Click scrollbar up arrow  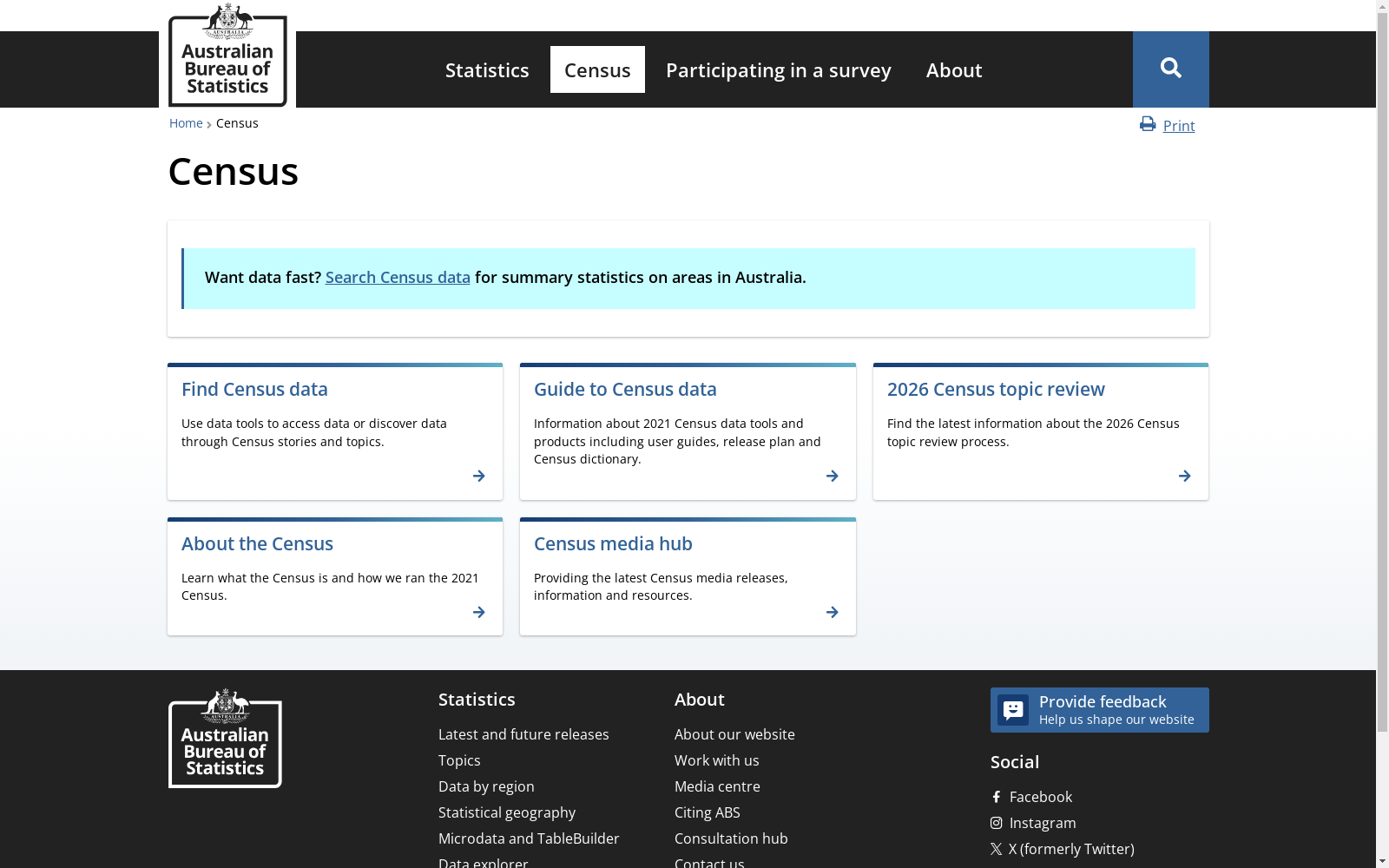(1382, 6)
